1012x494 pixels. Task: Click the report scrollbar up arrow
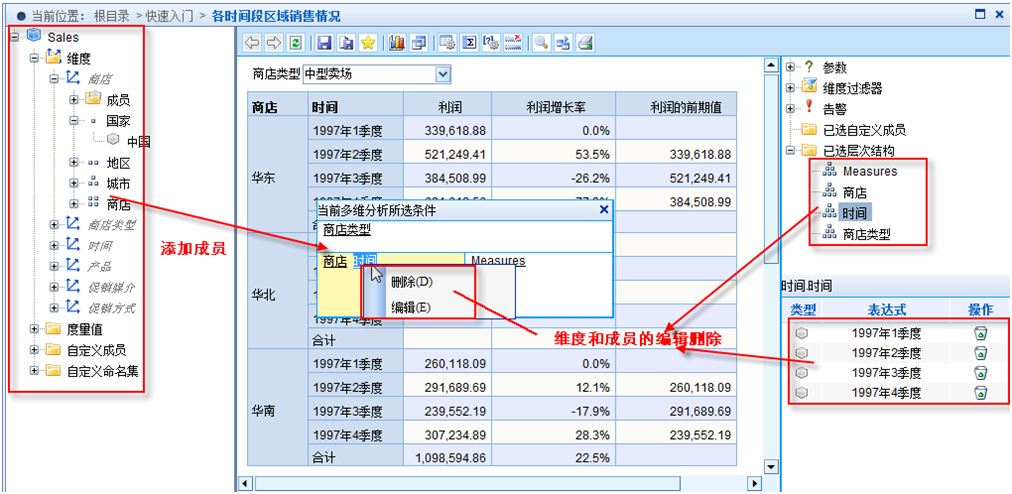pos(770,65)
